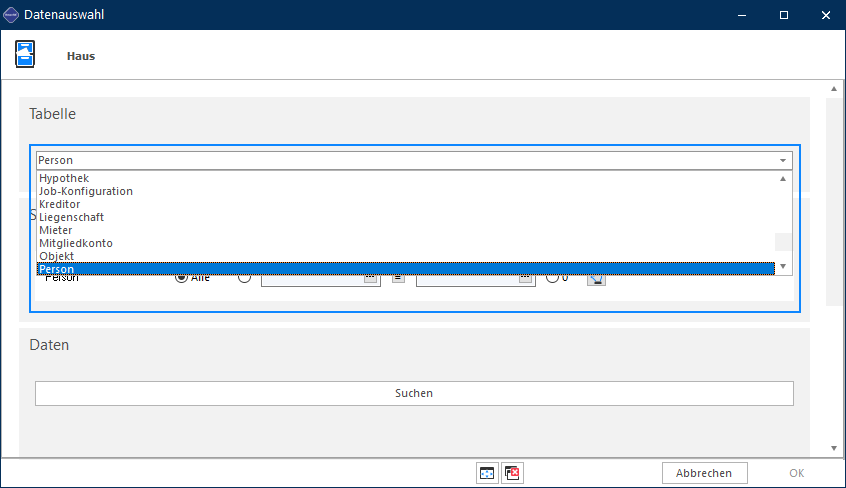Choose Hypothek from the table list
This screenshot has height=488, width=846.
tap(406, 178)
